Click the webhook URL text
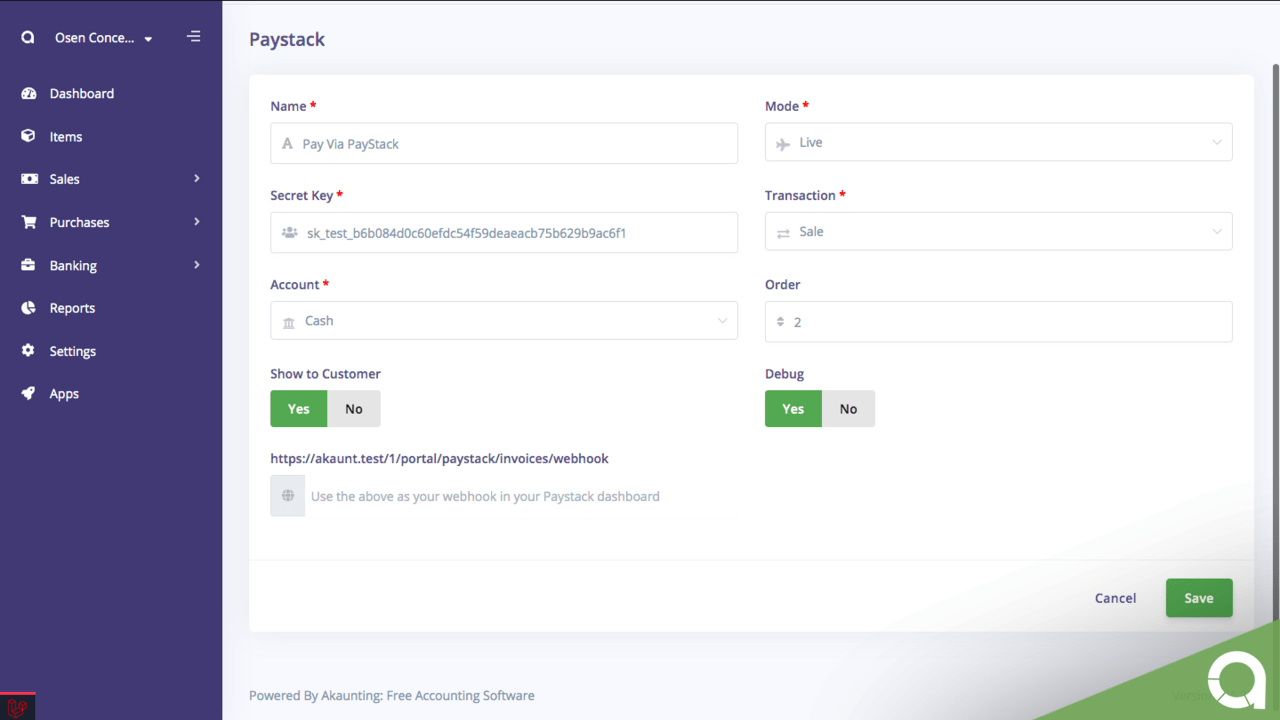The image size is (1280, 720). 439,458
